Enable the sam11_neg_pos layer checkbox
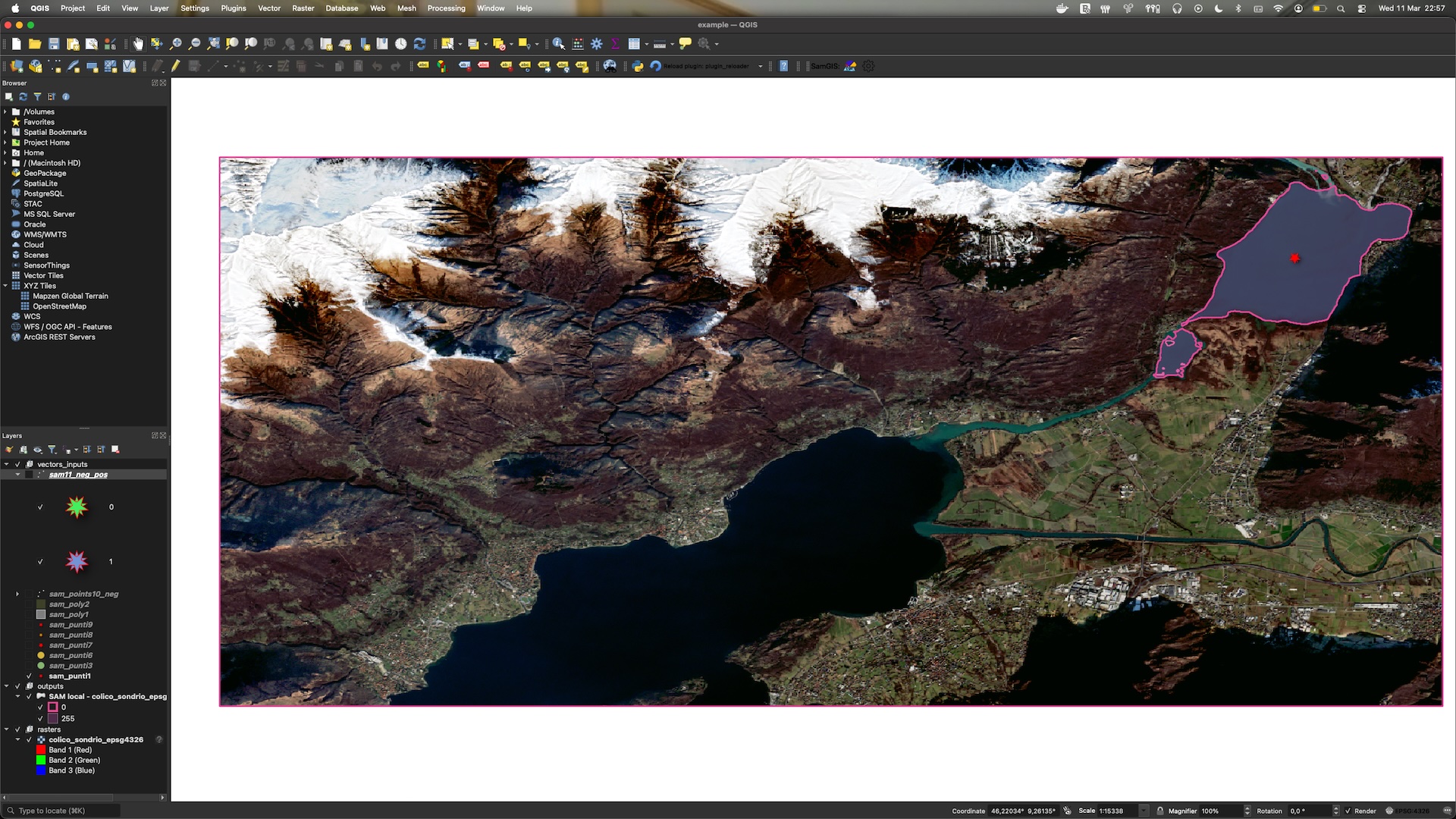The height and width of the screenshot is (819, 1456). (29, 475)
